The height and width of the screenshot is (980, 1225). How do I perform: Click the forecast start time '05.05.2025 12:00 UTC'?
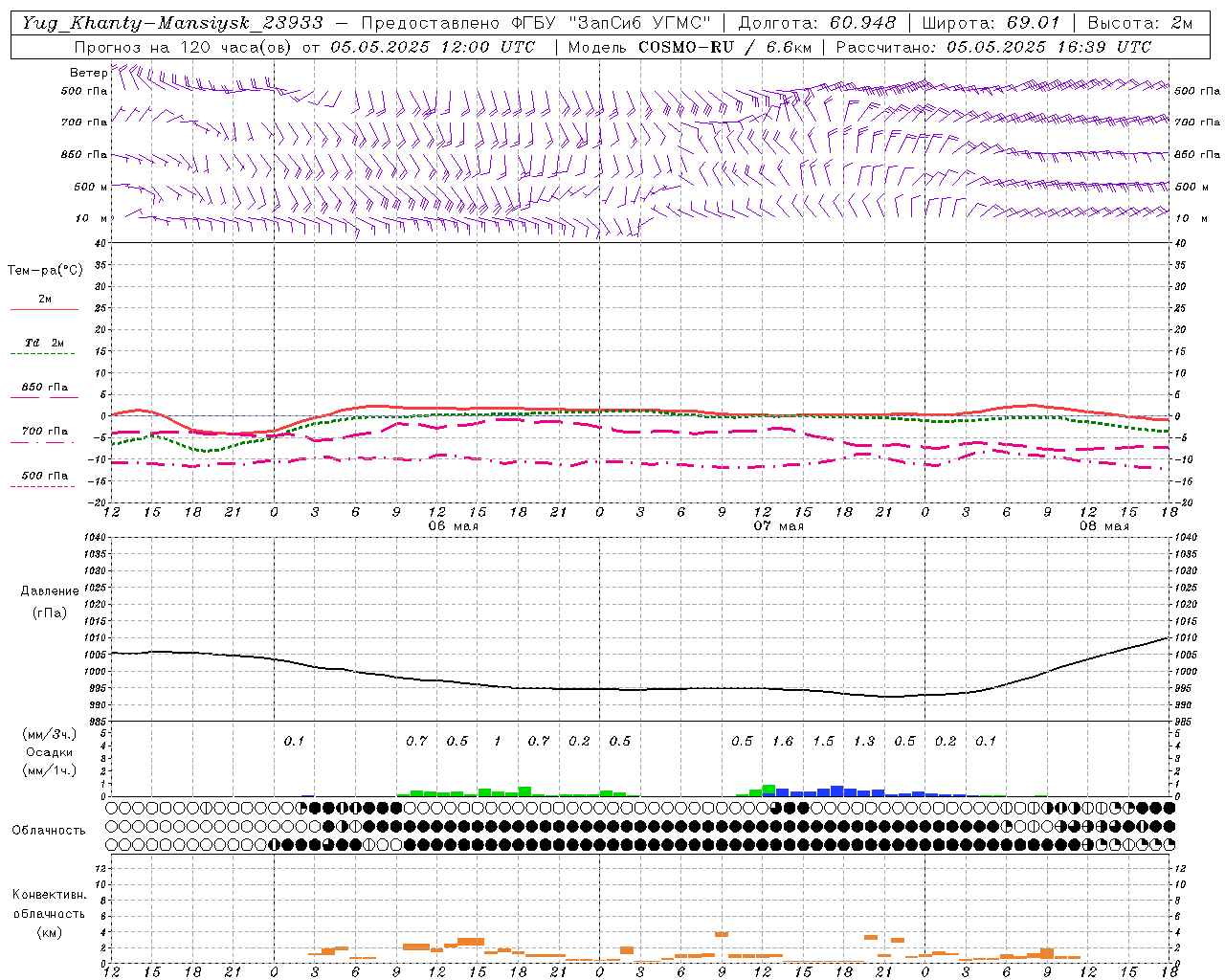click(433, 47)
